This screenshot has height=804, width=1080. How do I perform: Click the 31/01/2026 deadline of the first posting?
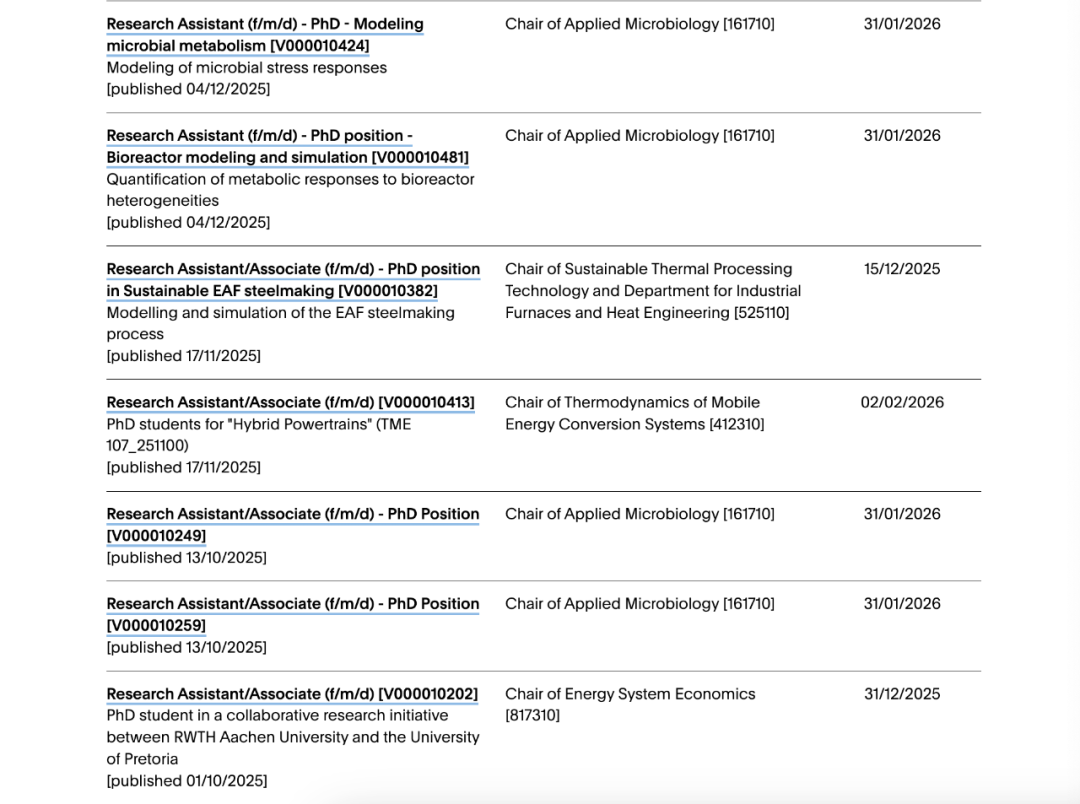click(x=901, y=23)
